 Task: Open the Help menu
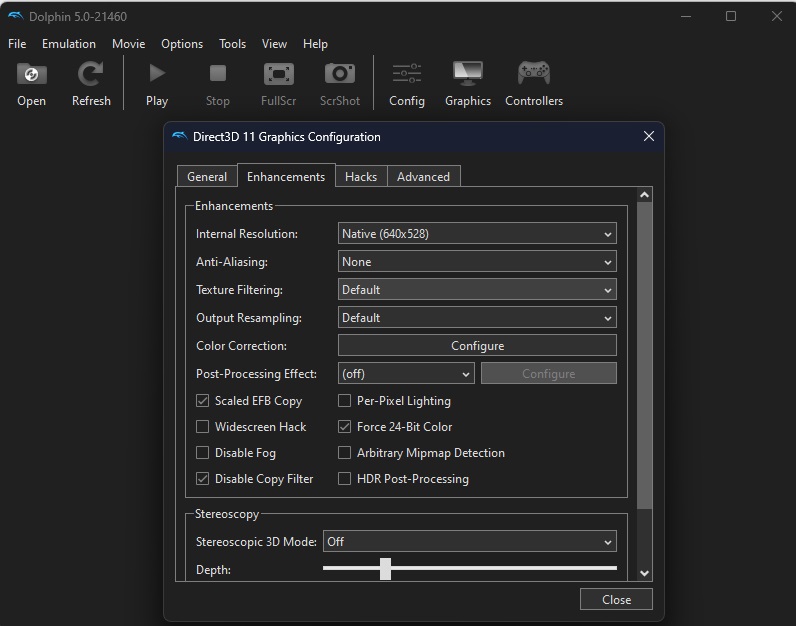pyautogui.click(x=315, y=44)
